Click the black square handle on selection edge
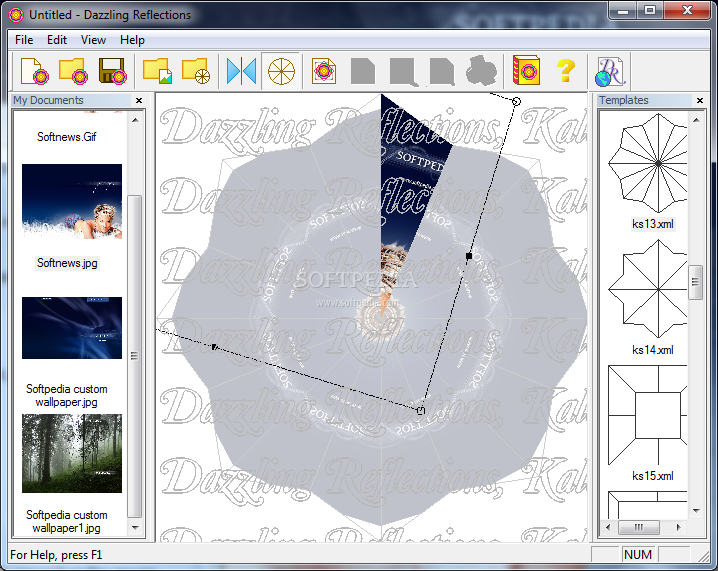The height and width of the screenshot is (571, 718). (469, 256)
